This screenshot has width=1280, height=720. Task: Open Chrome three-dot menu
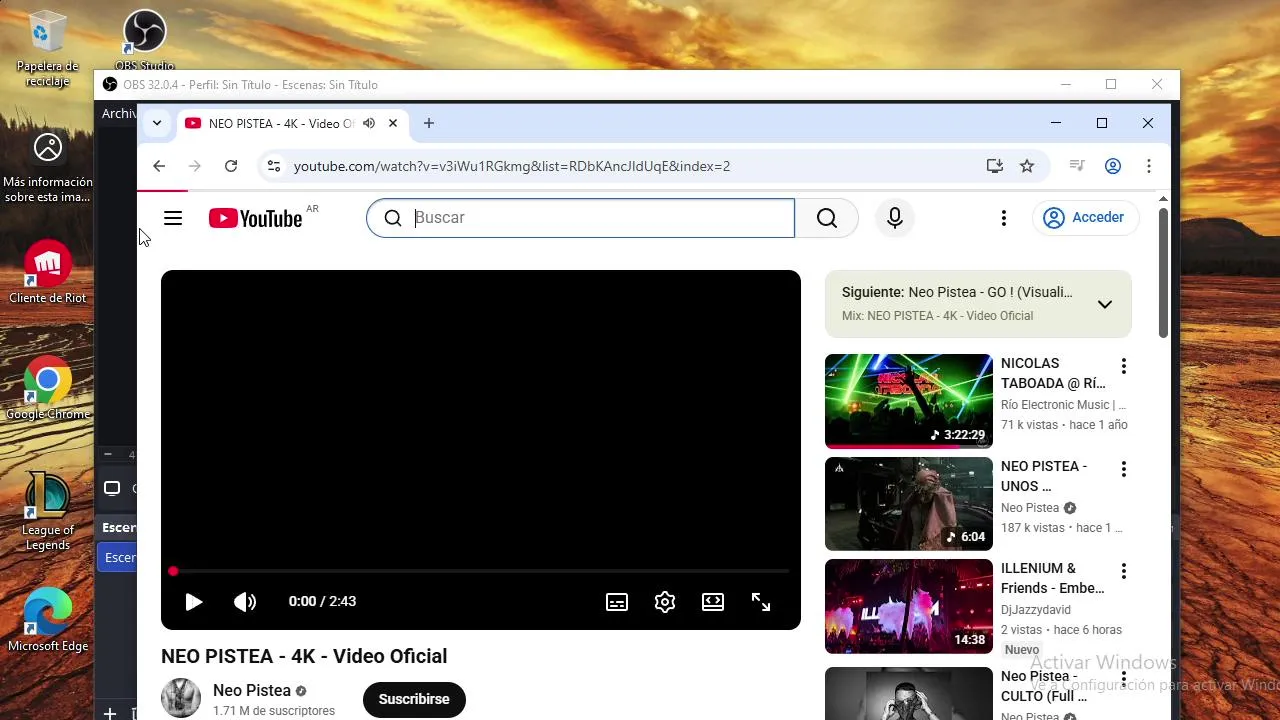1149,166
